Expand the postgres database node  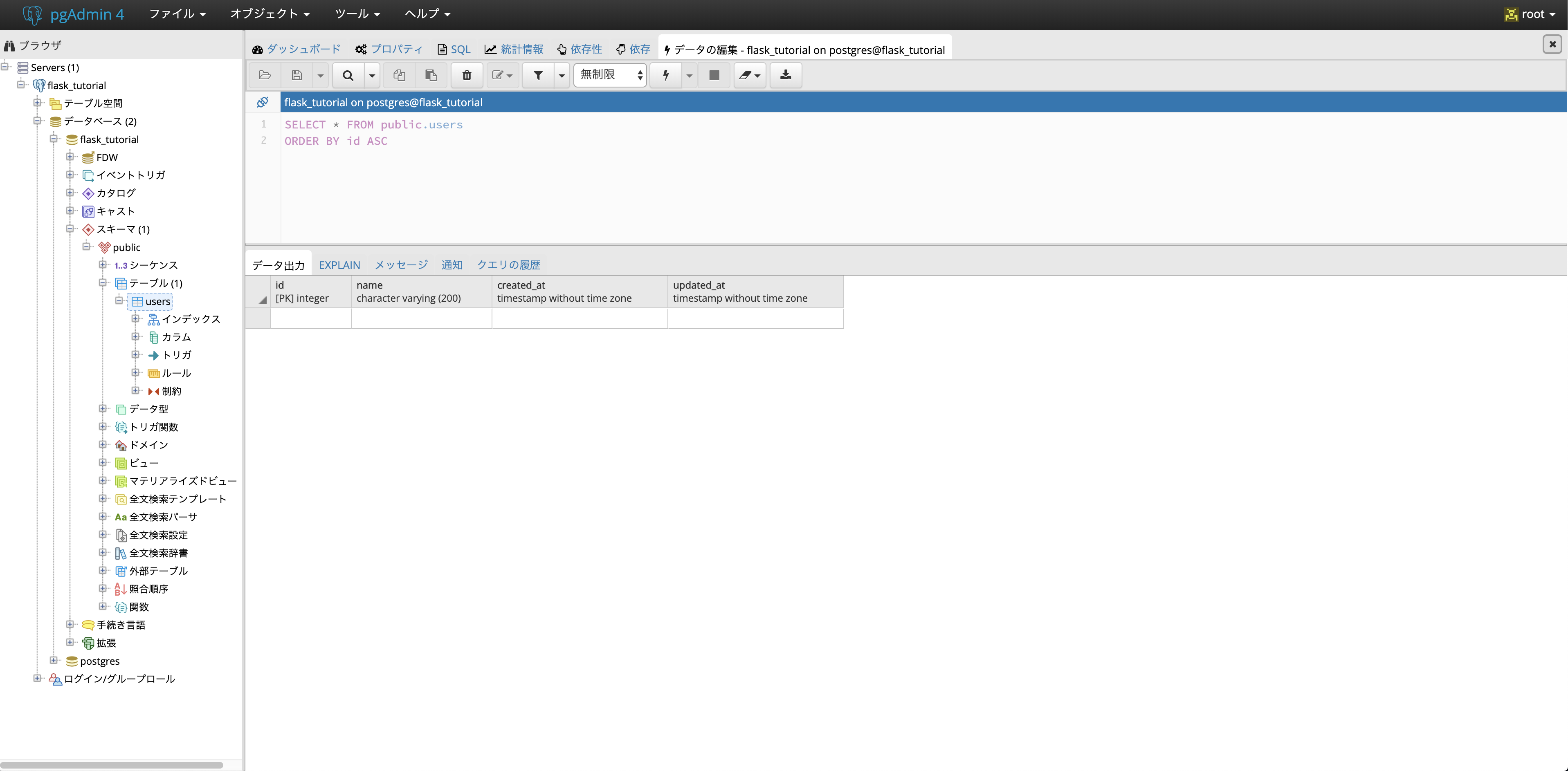[54, 660]
